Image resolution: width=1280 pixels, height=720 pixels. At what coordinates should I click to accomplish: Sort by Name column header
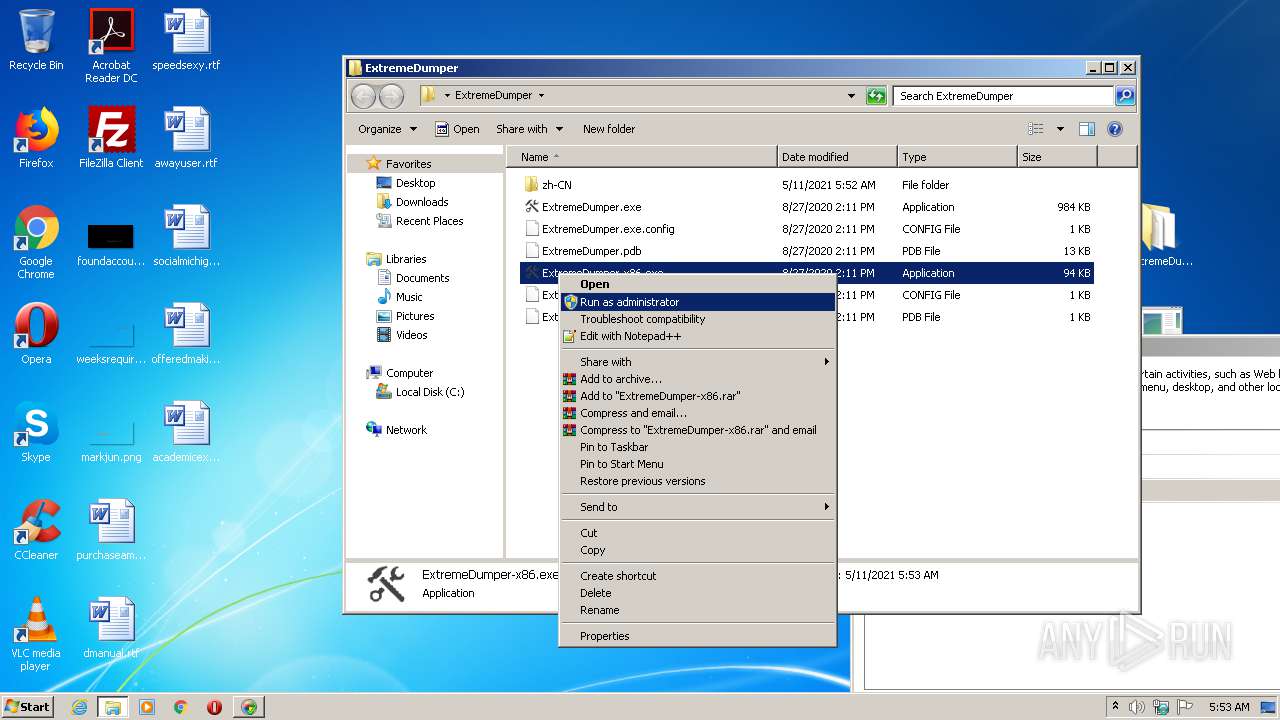click(x=642, y=157)
